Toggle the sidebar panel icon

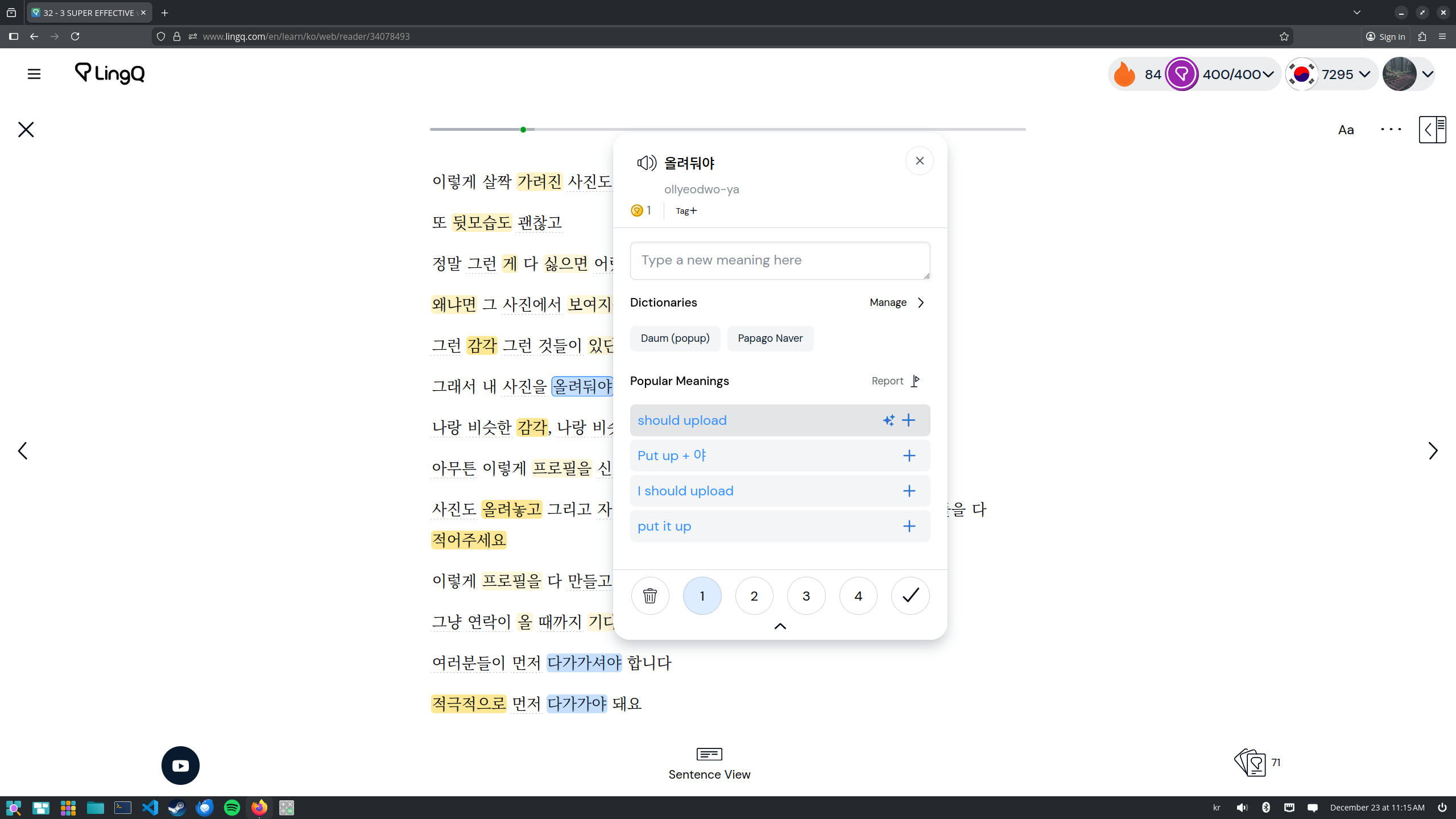point(1432,130)
